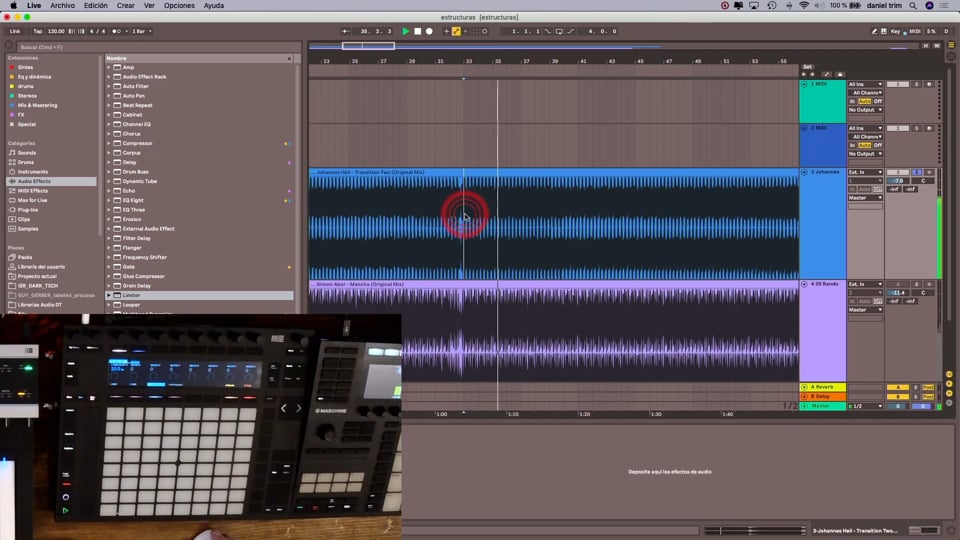Toggle the yellow Automation Arm button

456,31
